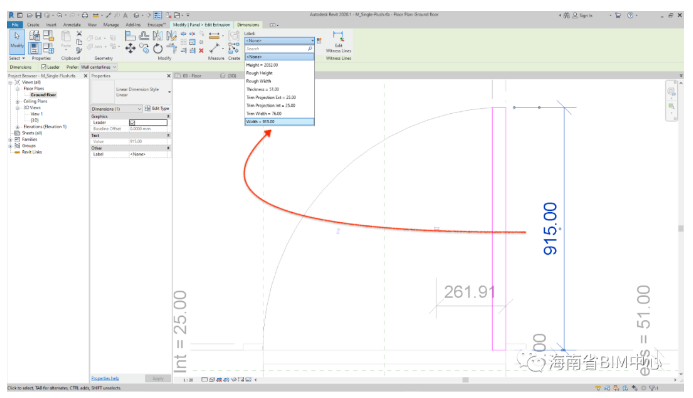The width and height of the screenshot is (693, 398).
Task: Open the Properties help link
Action: coord(105,379)
